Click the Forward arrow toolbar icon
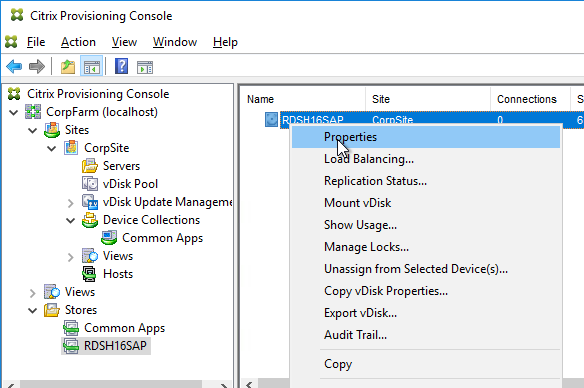The image size is (584, 388). click(36, 67)
